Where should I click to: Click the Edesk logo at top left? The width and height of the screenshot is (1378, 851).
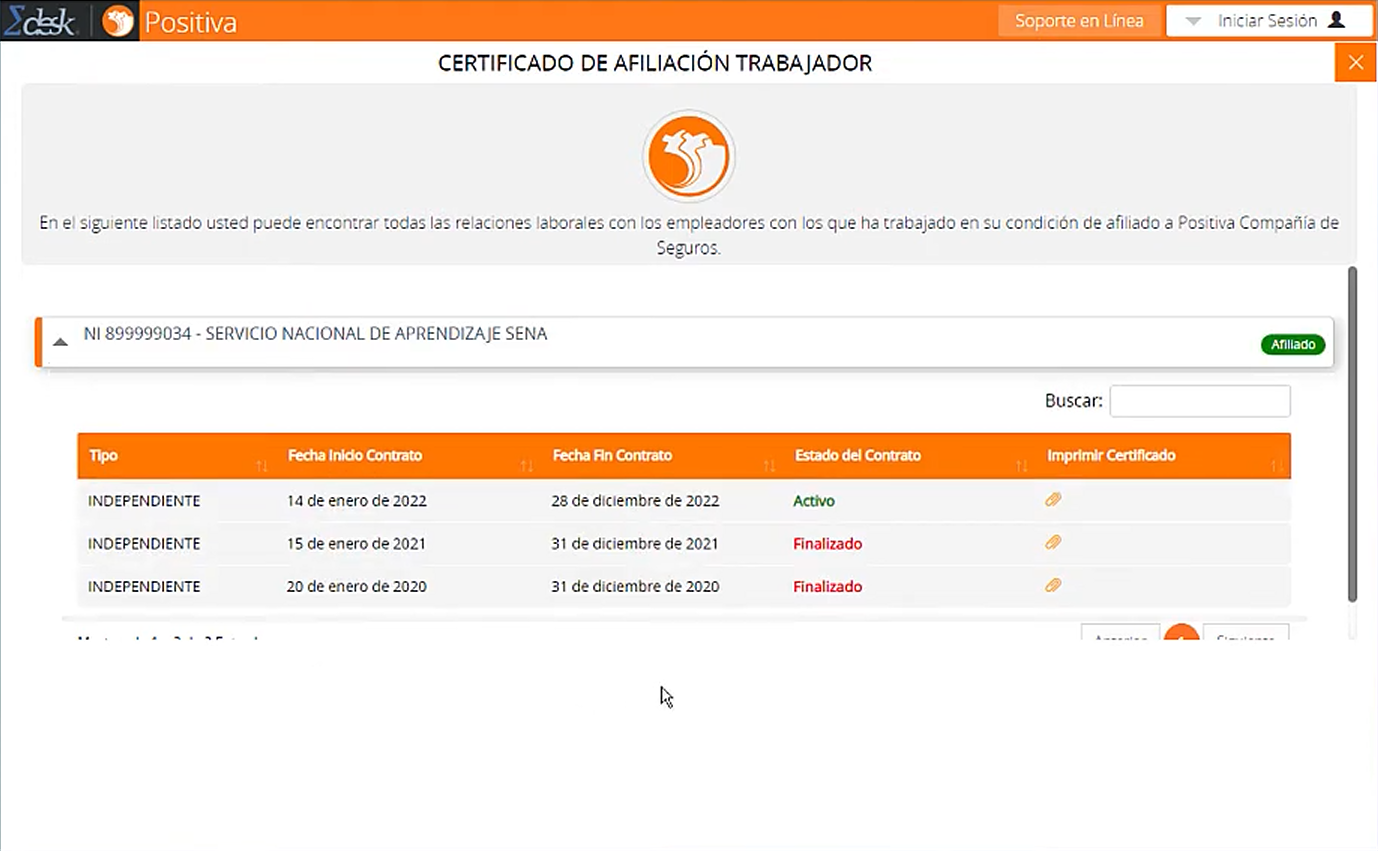(40, 20)
